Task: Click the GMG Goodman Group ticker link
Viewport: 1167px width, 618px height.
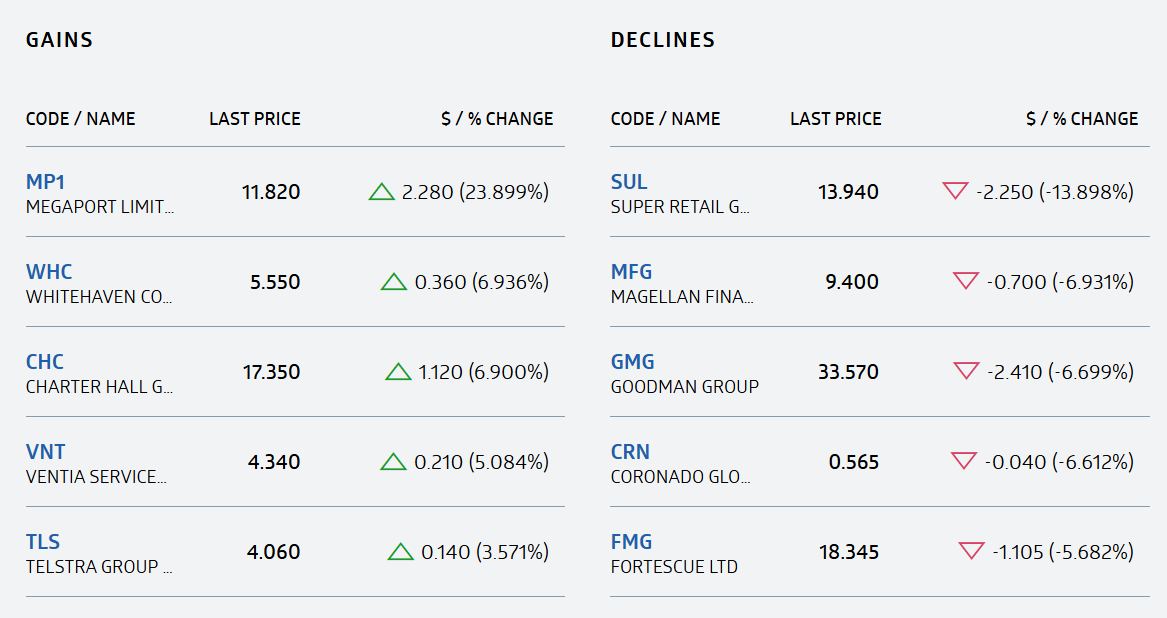Action: coord(630,362)
